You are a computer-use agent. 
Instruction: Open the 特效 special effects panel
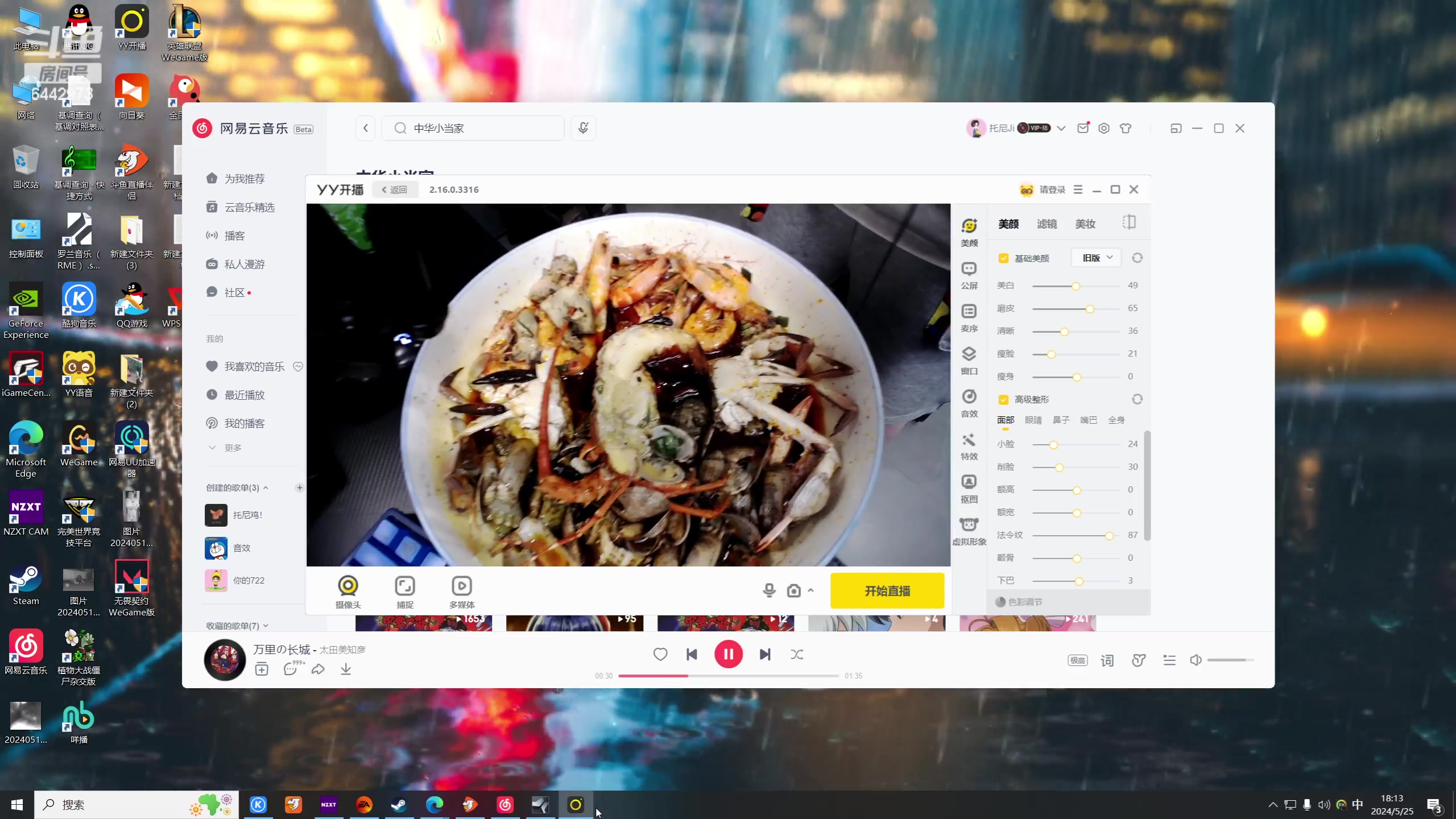point(969,446)
